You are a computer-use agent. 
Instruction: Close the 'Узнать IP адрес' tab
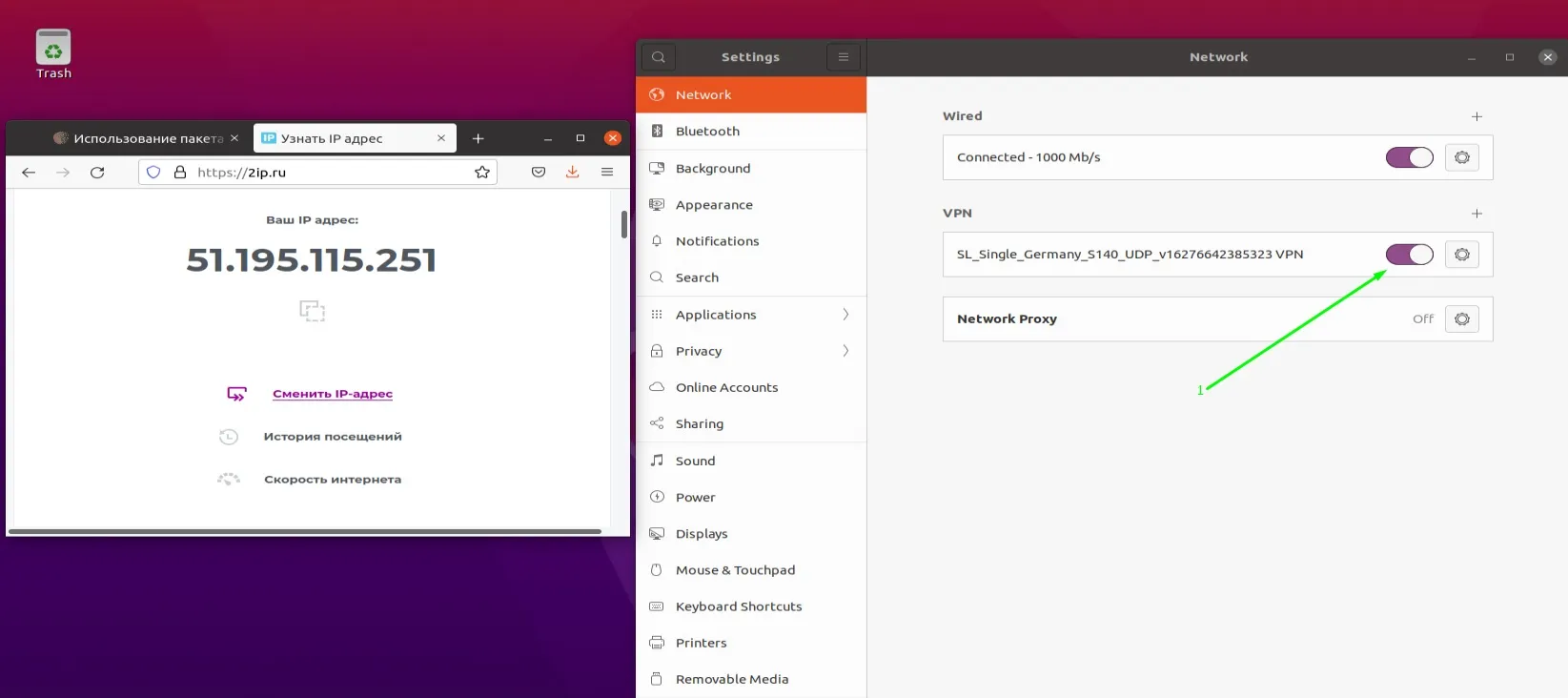point(441,138)
